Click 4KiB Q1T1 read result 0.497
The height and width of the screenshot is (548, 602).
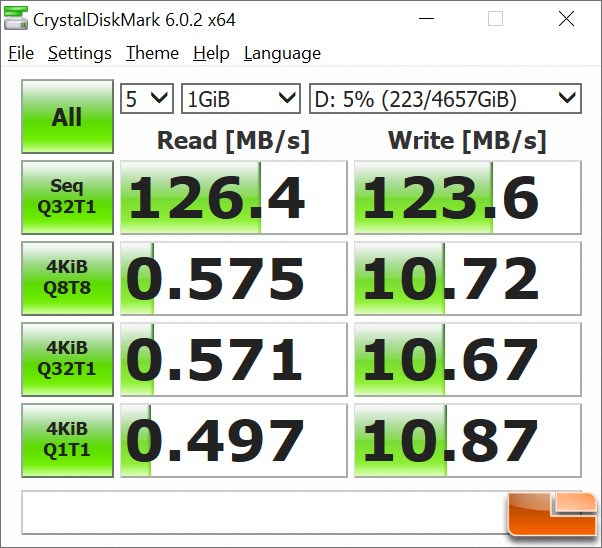[x=234, y=440]
